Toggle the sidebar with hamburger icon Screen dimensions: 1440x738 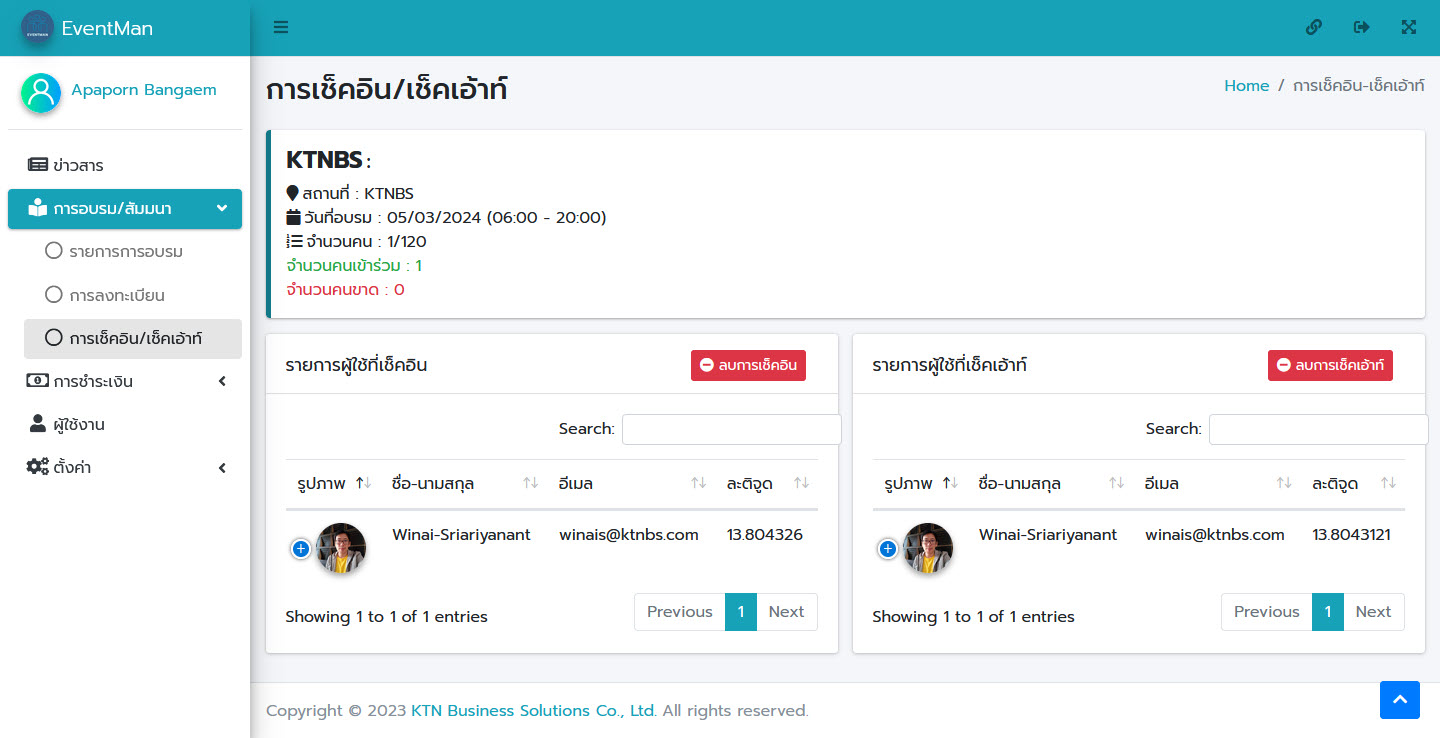281,28
